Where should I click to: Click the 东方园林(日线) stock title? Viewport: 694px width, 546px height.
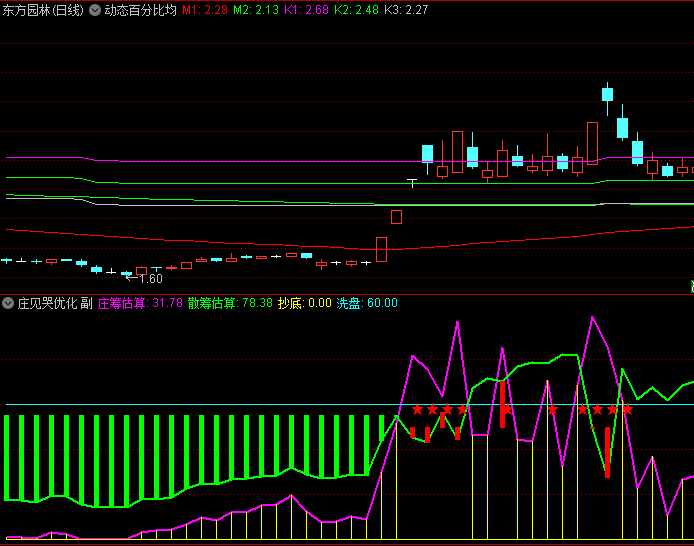point(42,10)
